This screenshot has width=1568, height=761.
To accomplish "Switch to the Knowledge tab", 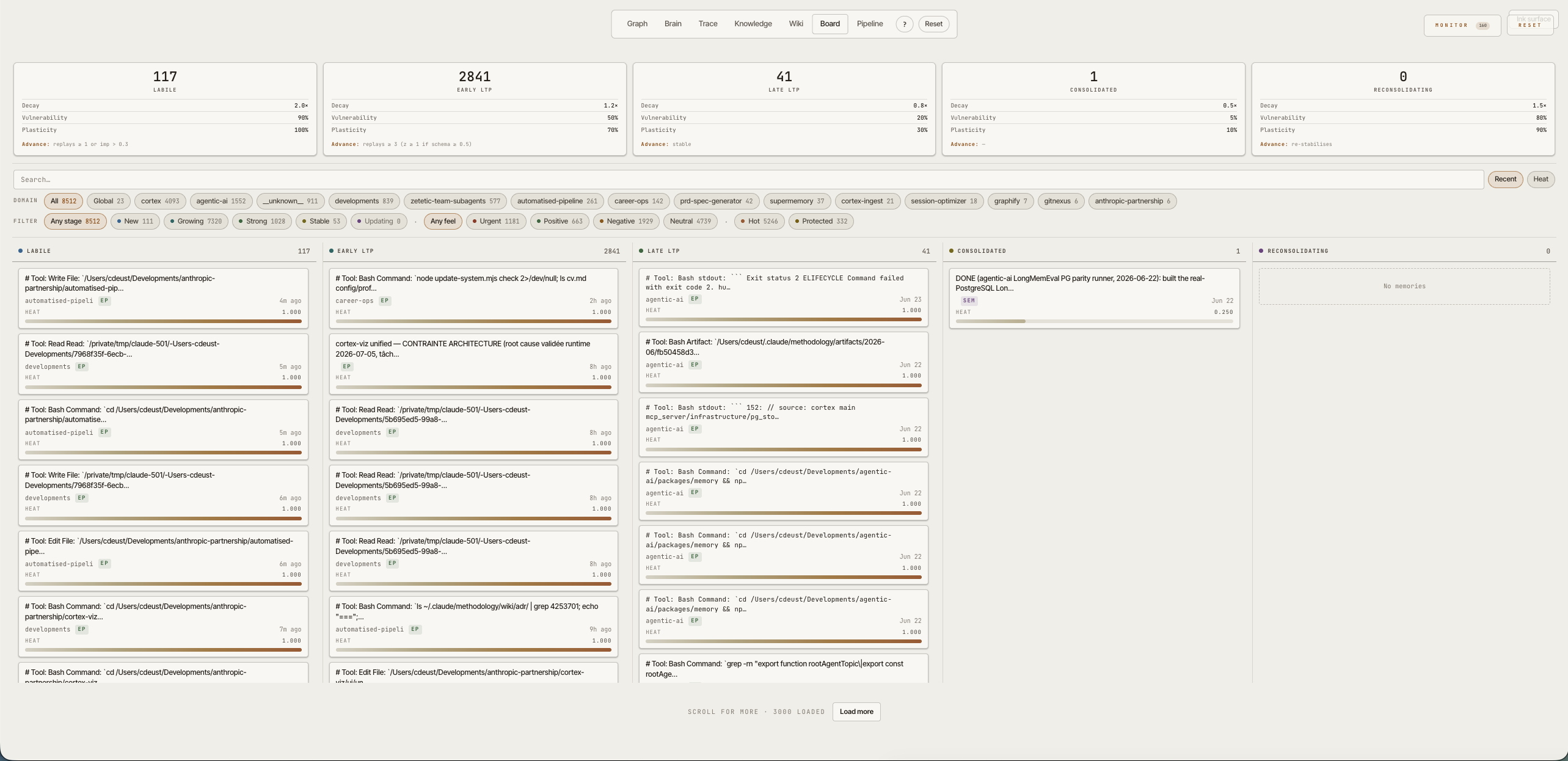I will point(753,24).
